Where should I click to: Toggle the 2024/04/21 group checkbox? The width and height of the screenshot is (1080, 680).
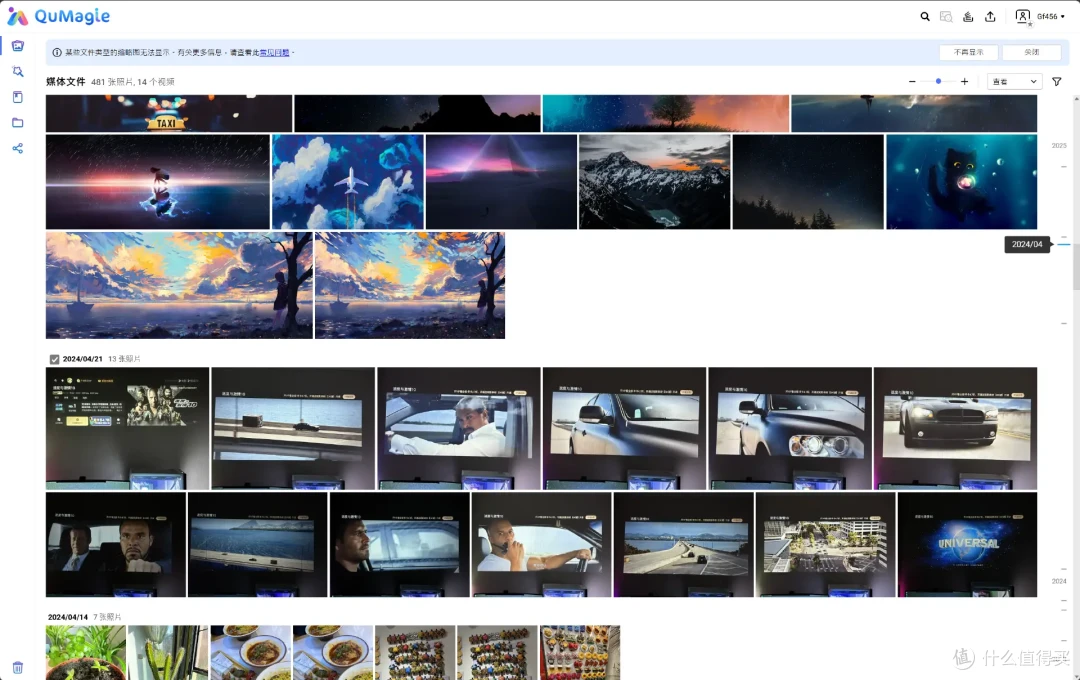(x=54, y=359)
